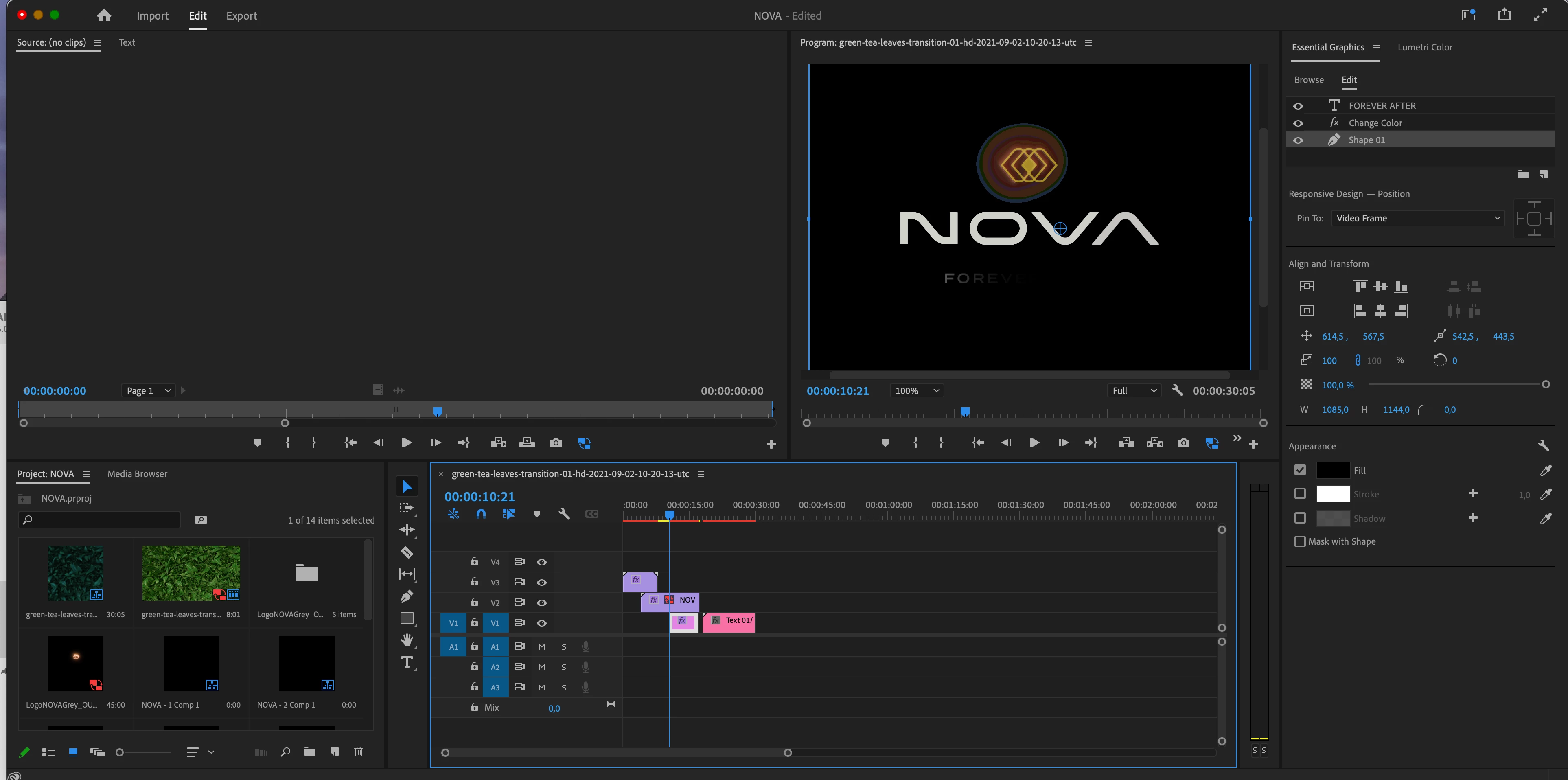Open the Export workspace tab
Image resolution: width=1568 pixels, height=780 pixels.
(x=241, y=16)
